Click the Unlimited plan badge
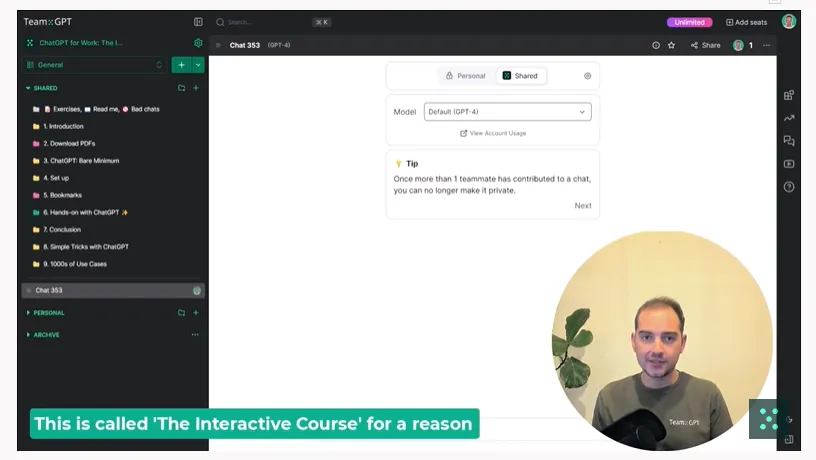Screen dimensions: 816x460 point(690,22)
